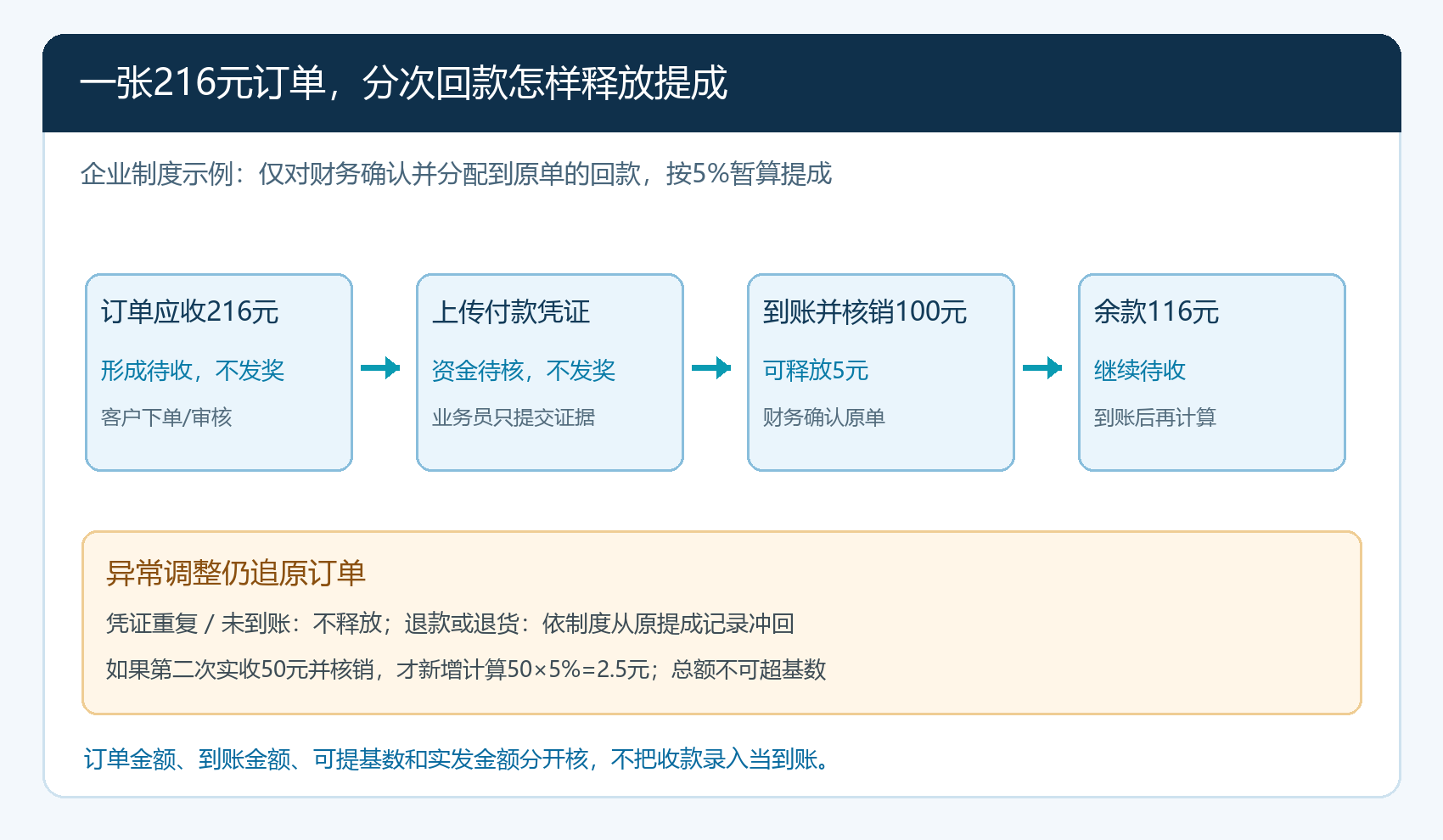
Task: Click the caption 到账后再计算
Action: [x=1155, y=417]
